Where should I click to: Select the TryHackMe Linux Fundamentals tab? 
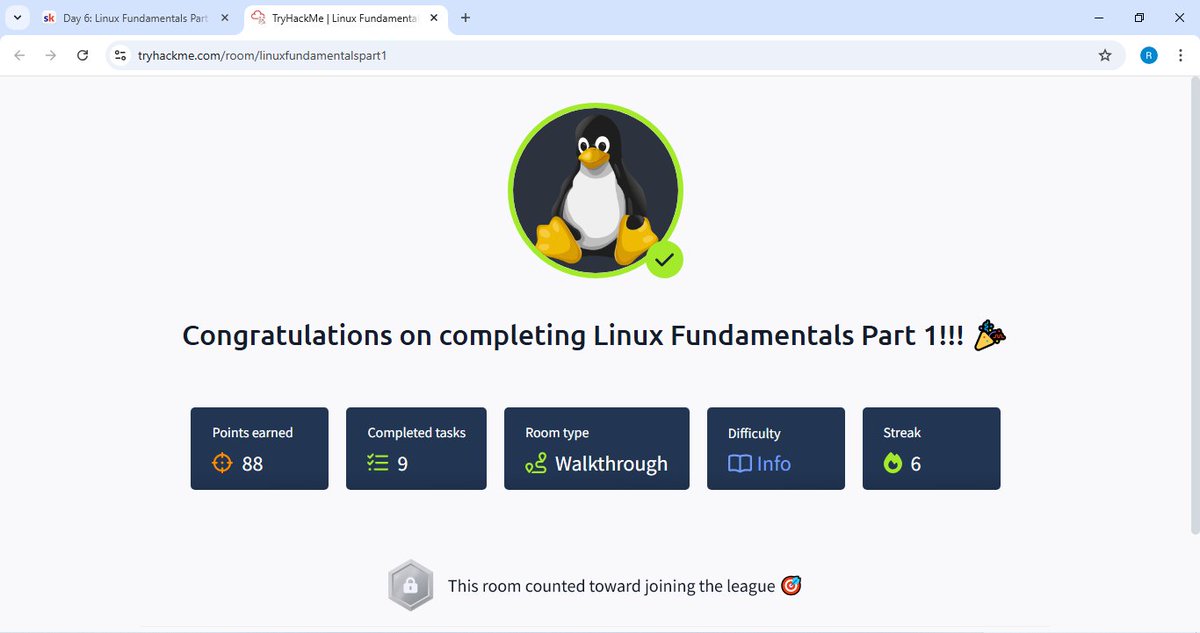pyautogui.click(x=345, y=18)
